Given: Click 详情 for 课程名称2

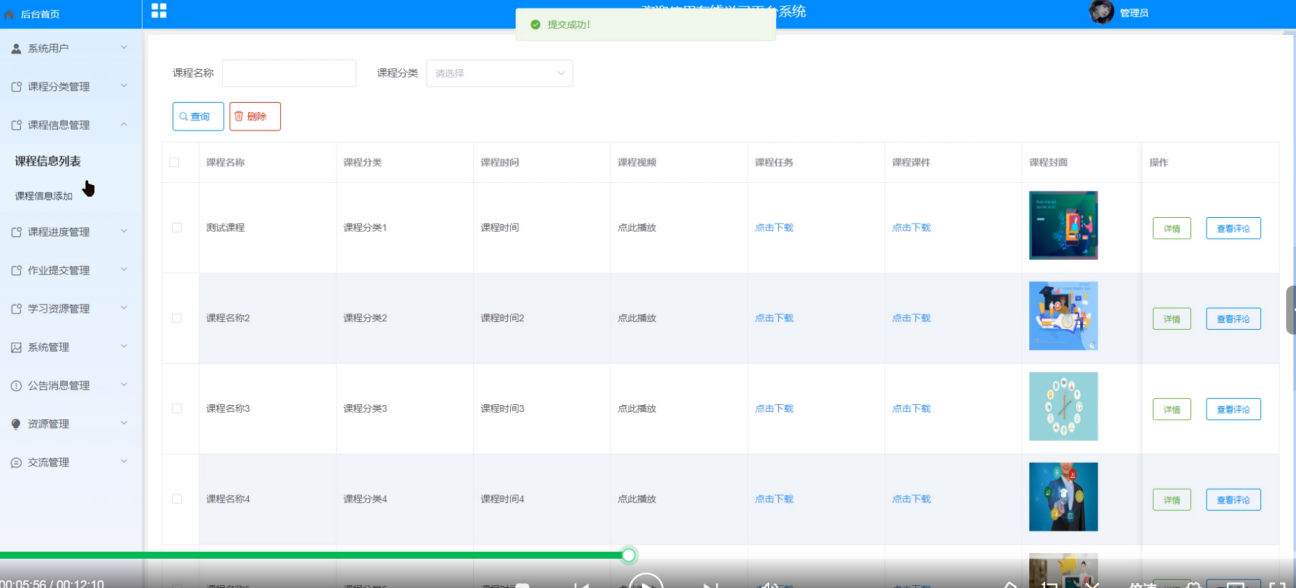Looking at the screenshot, I should 1172,319.
